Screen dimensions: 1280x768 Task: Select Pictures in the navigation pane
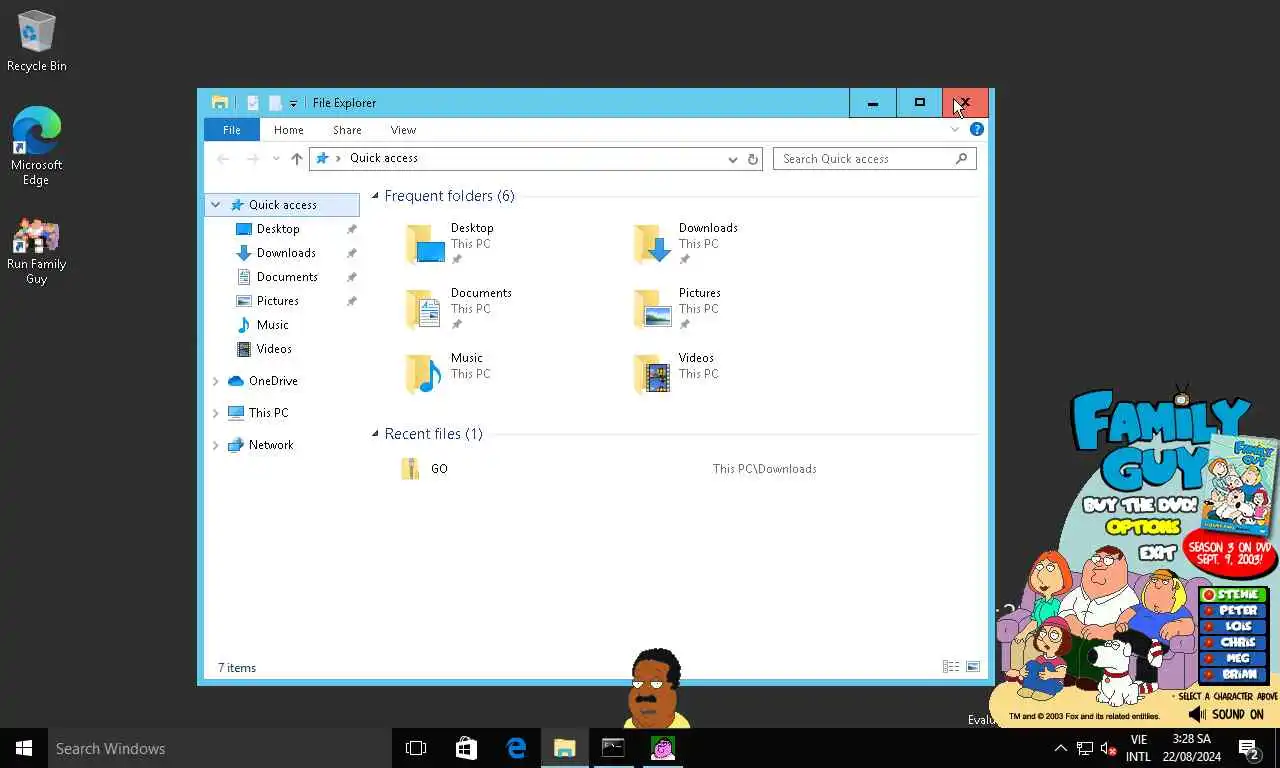[277, 301]
